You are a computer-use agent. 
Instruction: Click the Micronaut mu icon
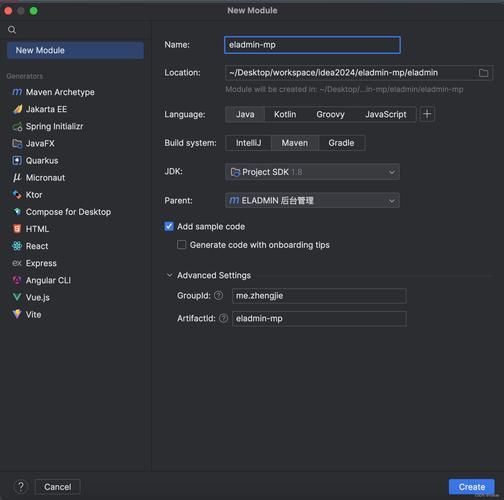[x=17, y=178]
